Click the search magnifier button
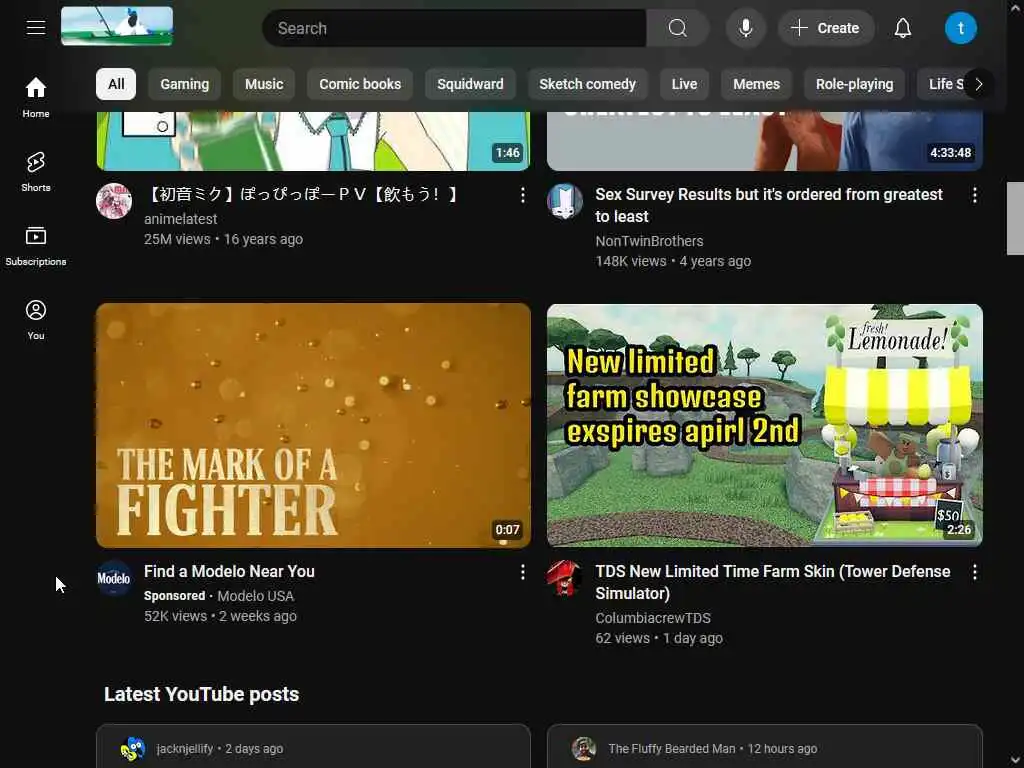Image resolution: width=1024 pixels, height=768 pixels. point(677,28)
